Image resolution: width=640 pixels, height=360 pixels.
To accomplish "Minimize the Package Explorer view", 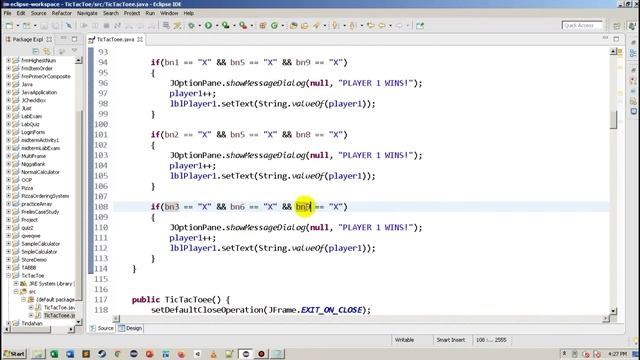I will [63, 39].
